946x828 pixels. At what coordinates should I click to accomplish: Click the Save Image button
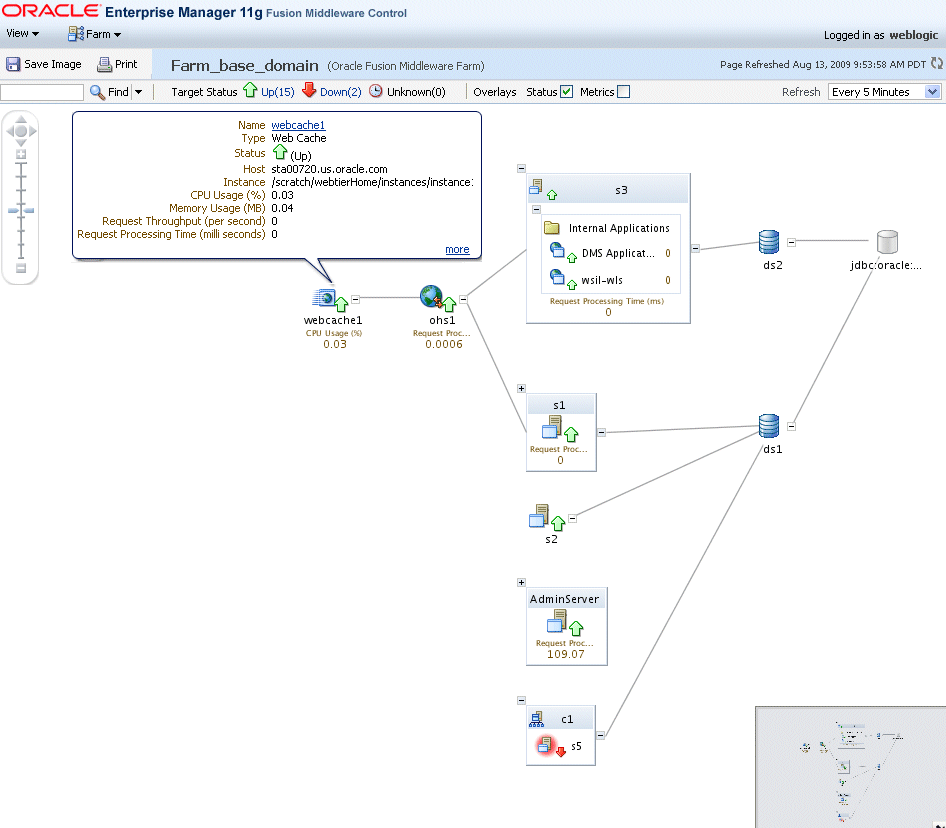tap(43, 64)
